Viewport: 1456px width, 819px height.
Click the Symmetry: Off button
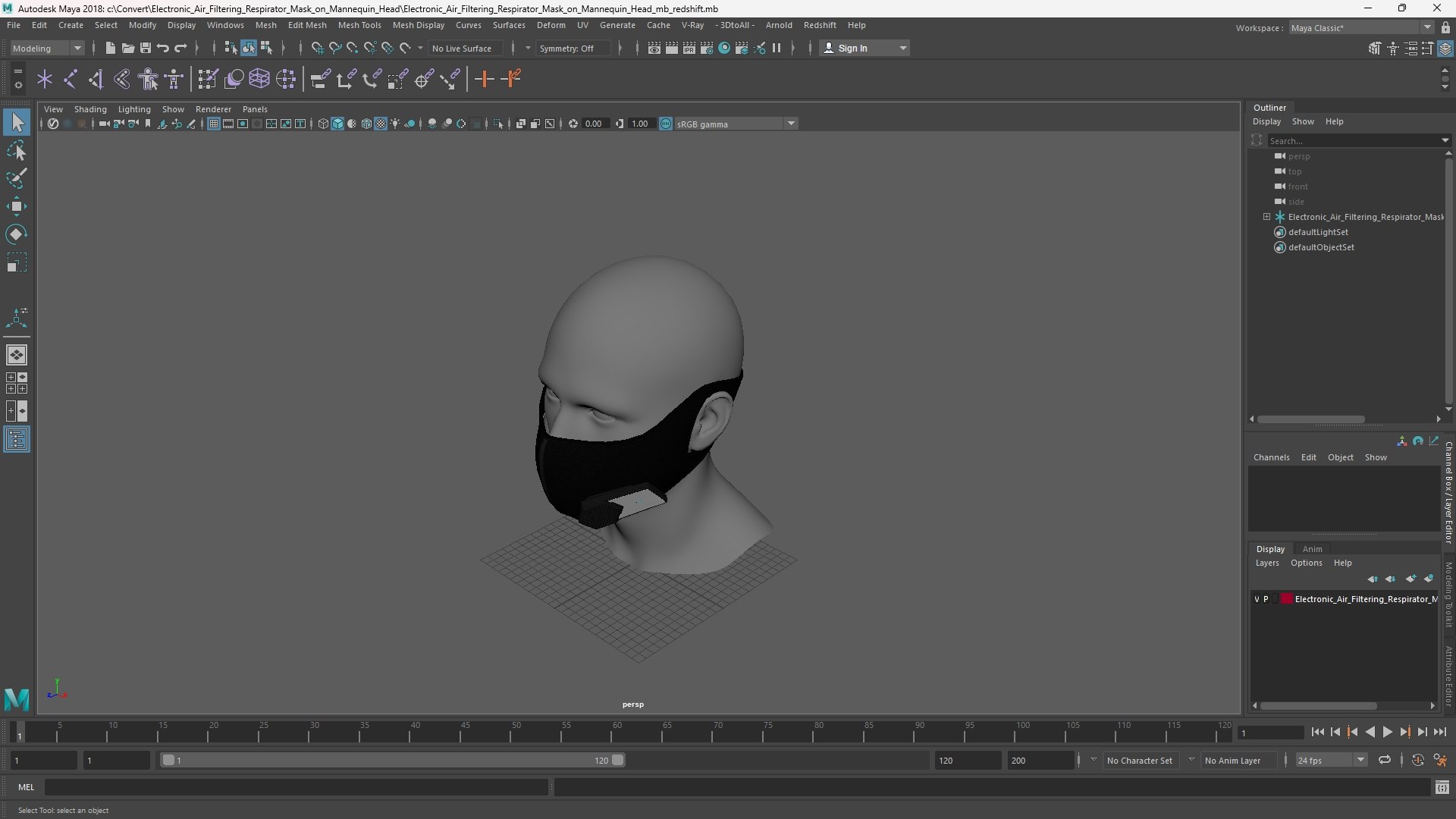[x=573, y=48]
